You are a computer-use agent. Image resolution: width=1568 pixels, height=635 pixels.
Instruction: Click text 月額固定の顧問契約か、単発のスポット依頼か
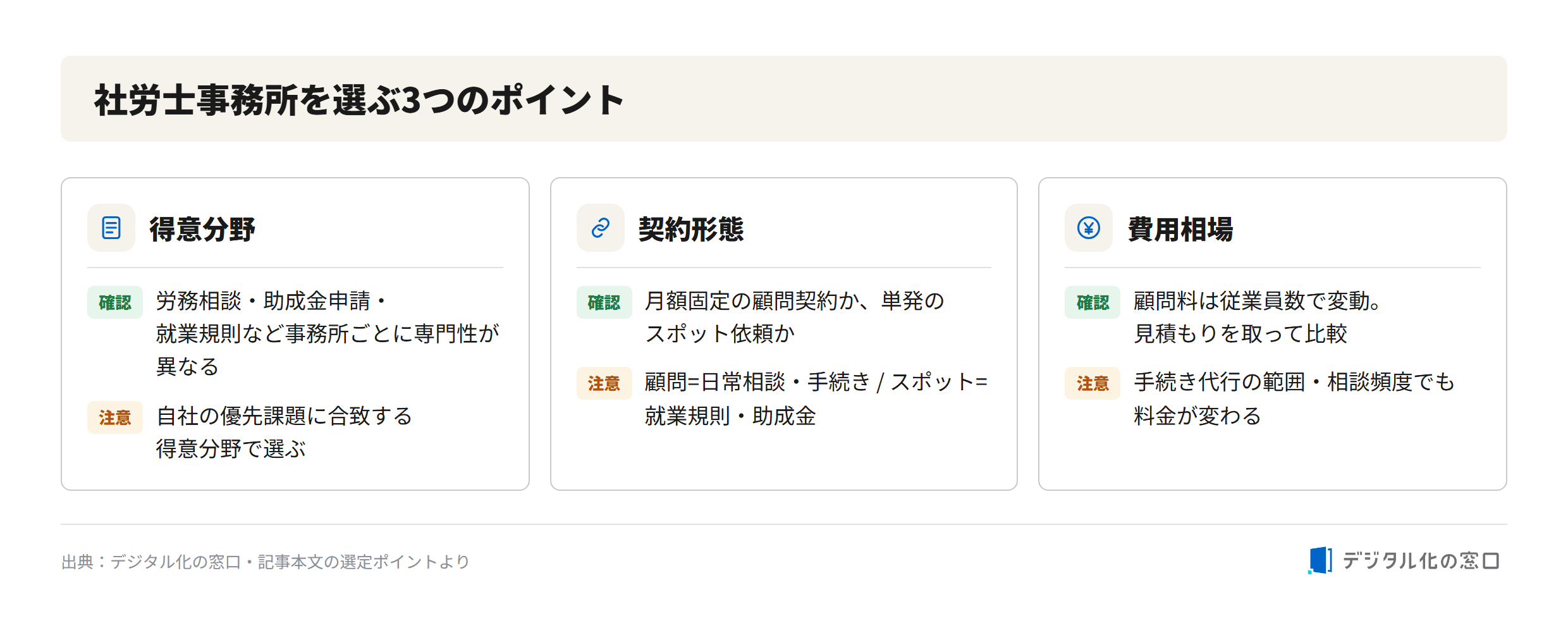pyautogui.click(x=794, y=317)
